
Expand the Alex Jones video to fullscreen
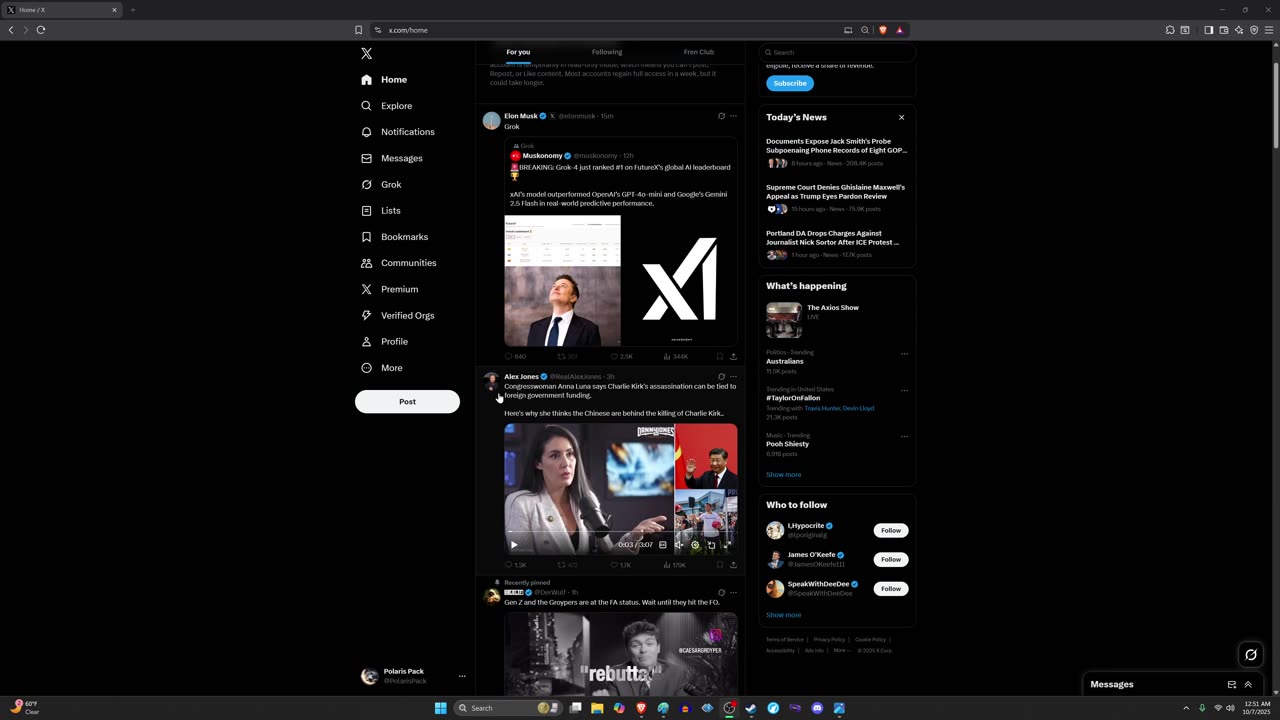click(727, 545)
